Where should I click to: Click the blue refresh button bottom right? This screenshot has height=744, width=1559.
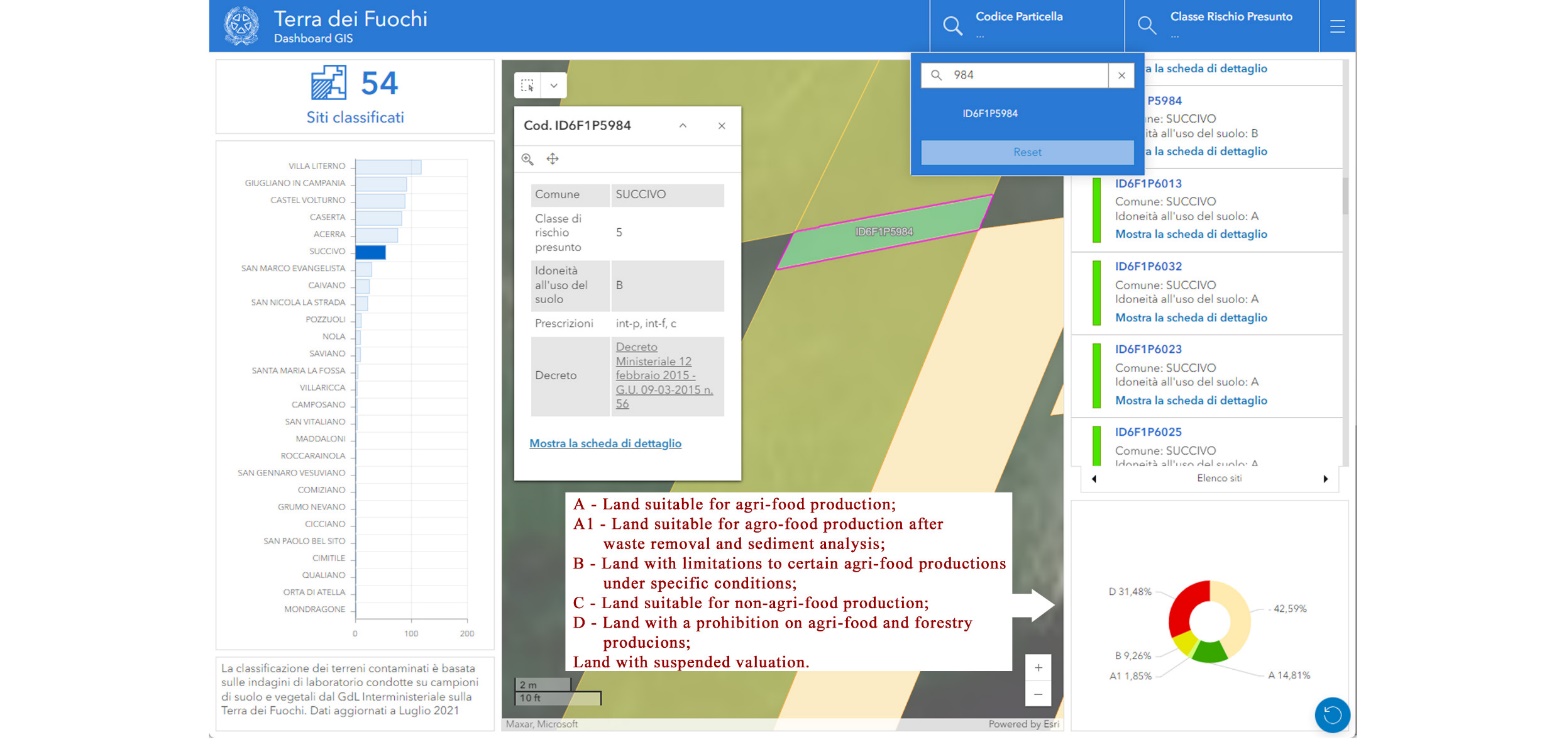pos(1331,714)
